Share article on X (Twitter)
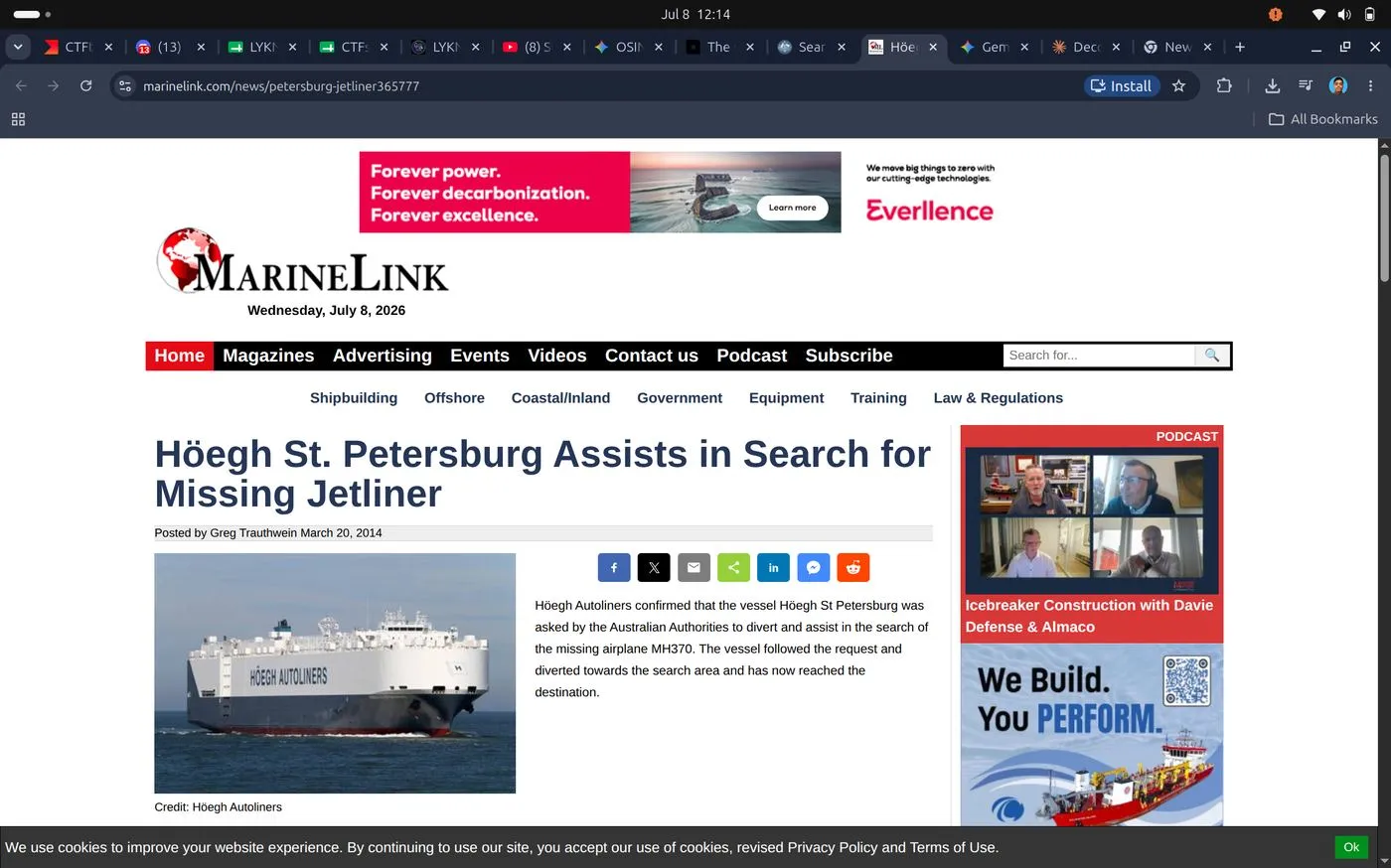The width and height of the screenshot is (1391, 868). (654, 568)
